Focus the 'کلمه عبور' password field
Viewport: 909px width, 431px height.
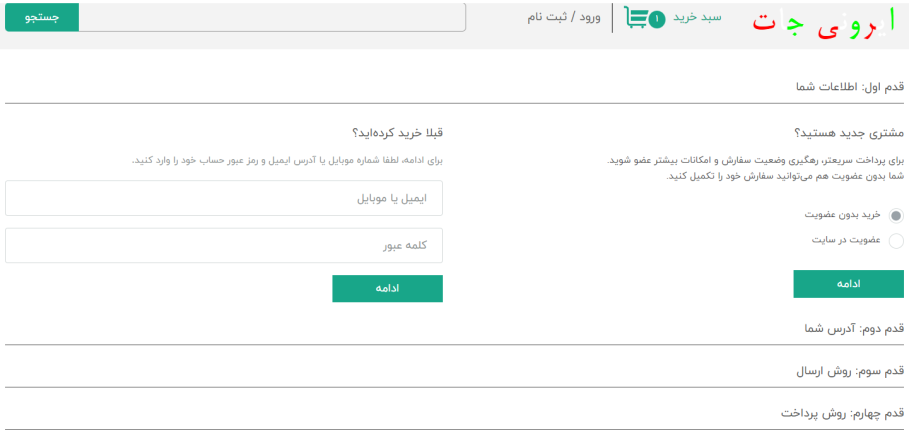(x=224, y=245)
